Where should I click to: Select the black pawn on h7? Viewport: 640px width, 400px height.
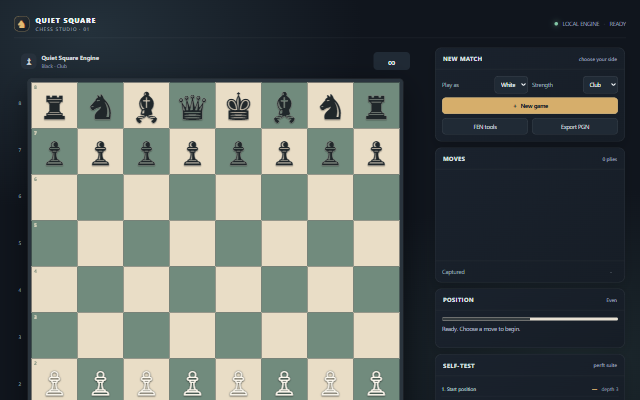click(376, 153)
